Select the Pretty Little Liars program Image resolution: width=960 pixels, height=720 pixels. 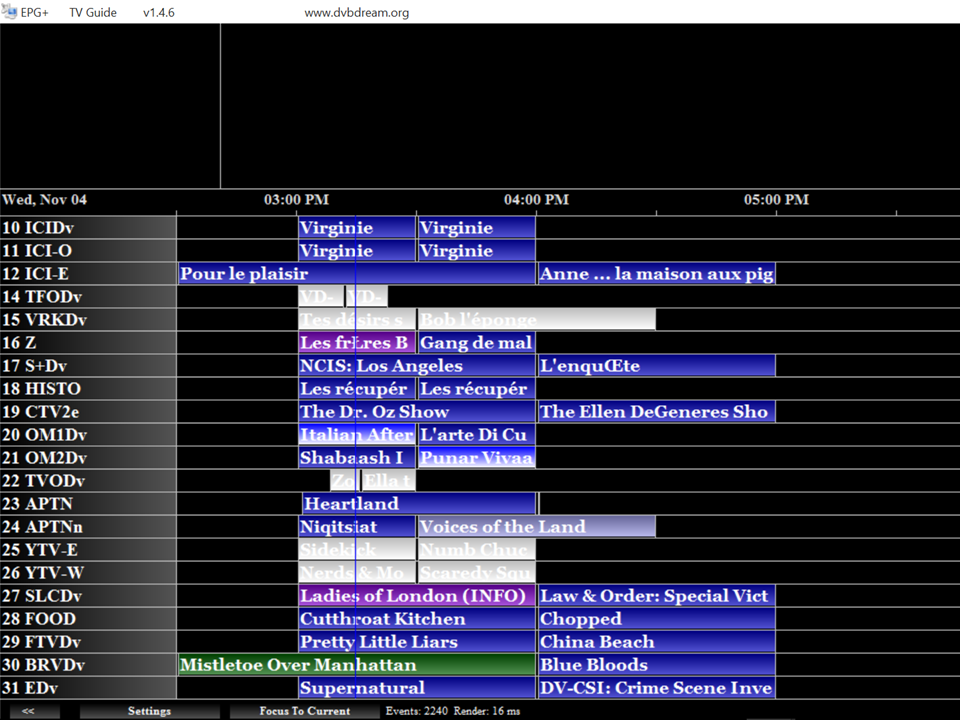coord(417,642)
